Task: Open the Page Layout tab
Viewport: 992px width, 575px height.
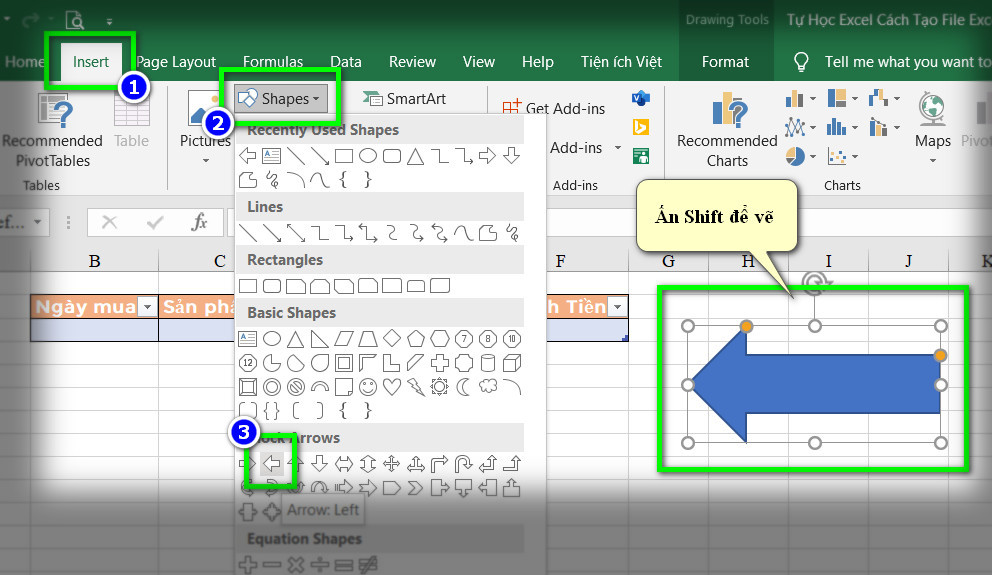Action: coord(176,62)
